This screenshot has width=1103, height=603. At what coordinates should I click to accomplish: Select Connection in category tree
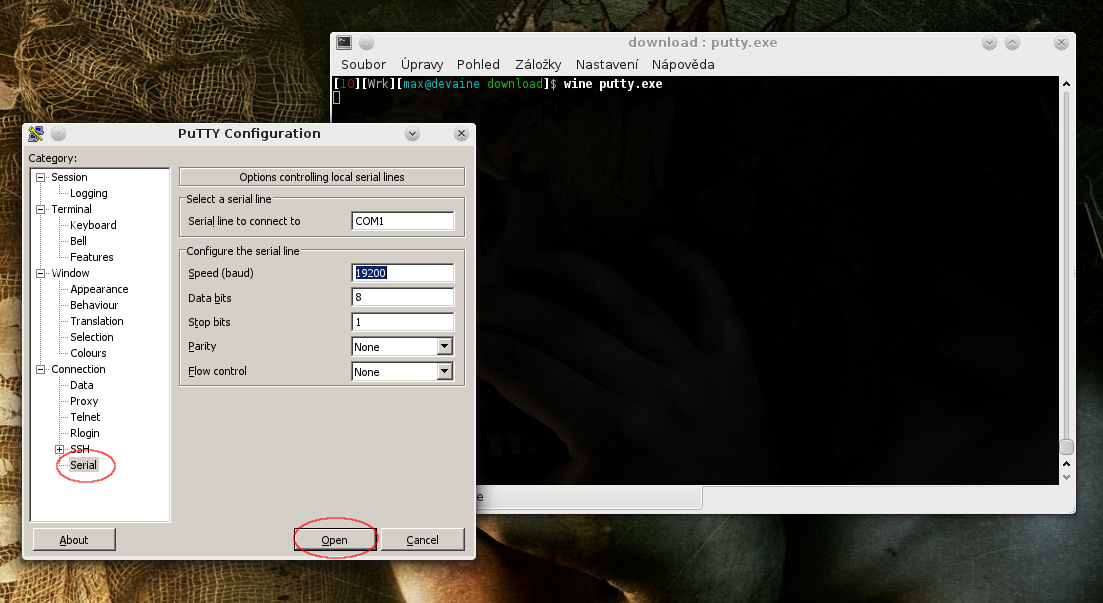click(78, 369)
